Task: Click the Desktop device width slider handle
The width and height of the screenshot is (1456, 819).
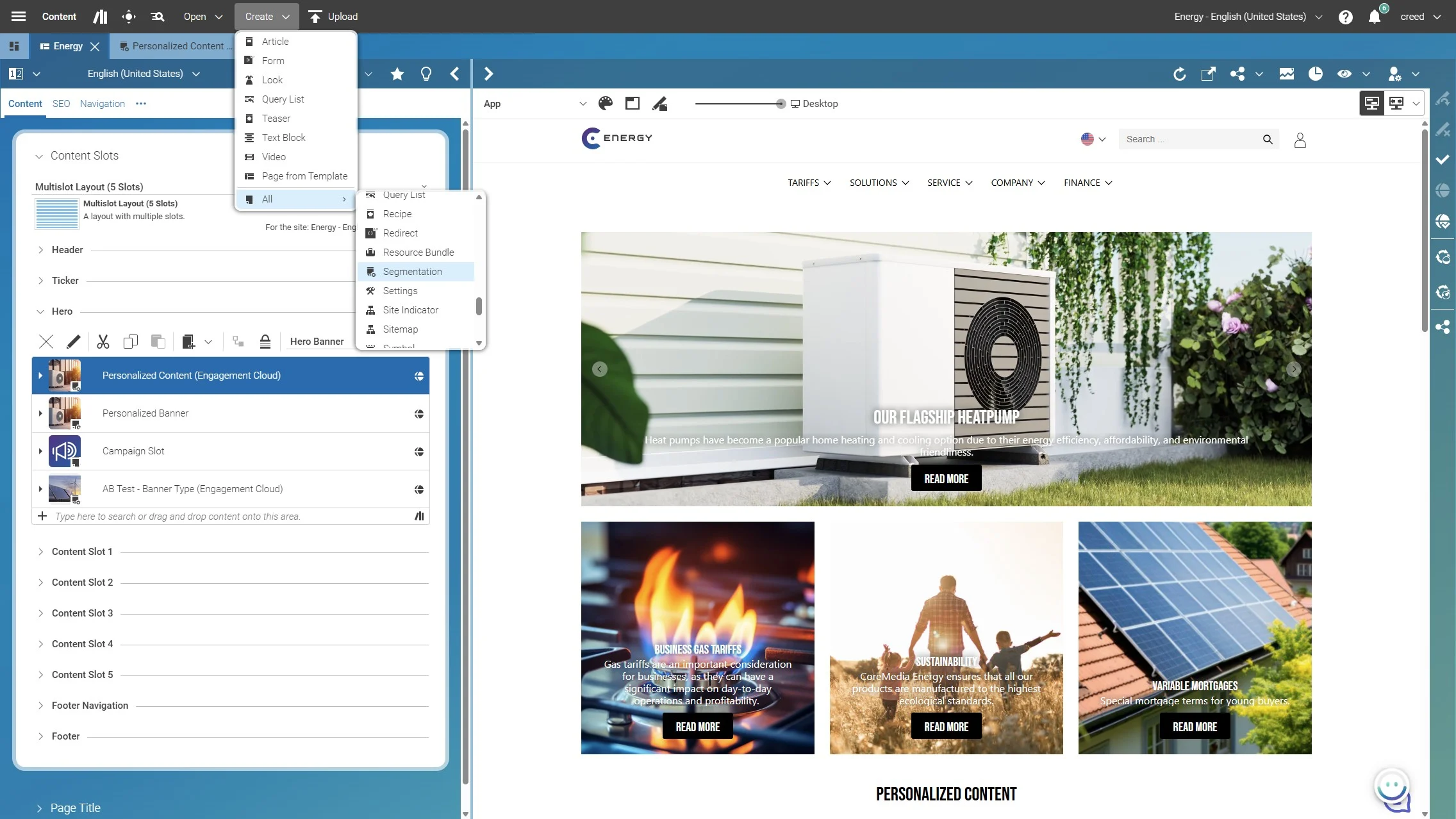Action: [780, 104]
